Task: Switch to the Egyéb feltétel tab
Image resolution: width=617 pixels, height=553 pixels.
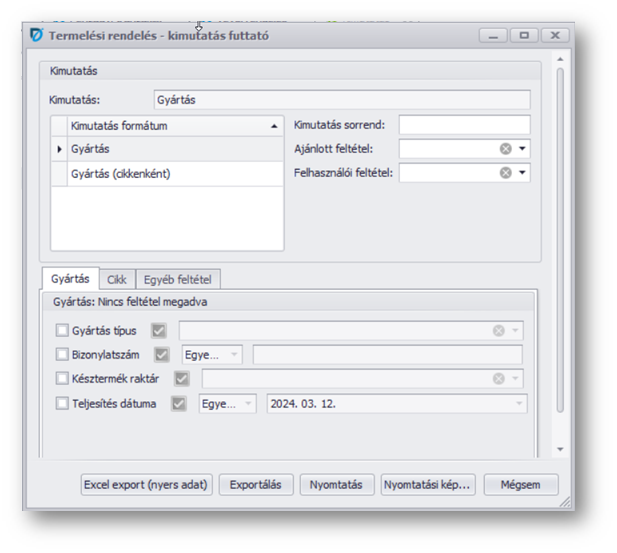Action: 178,280
